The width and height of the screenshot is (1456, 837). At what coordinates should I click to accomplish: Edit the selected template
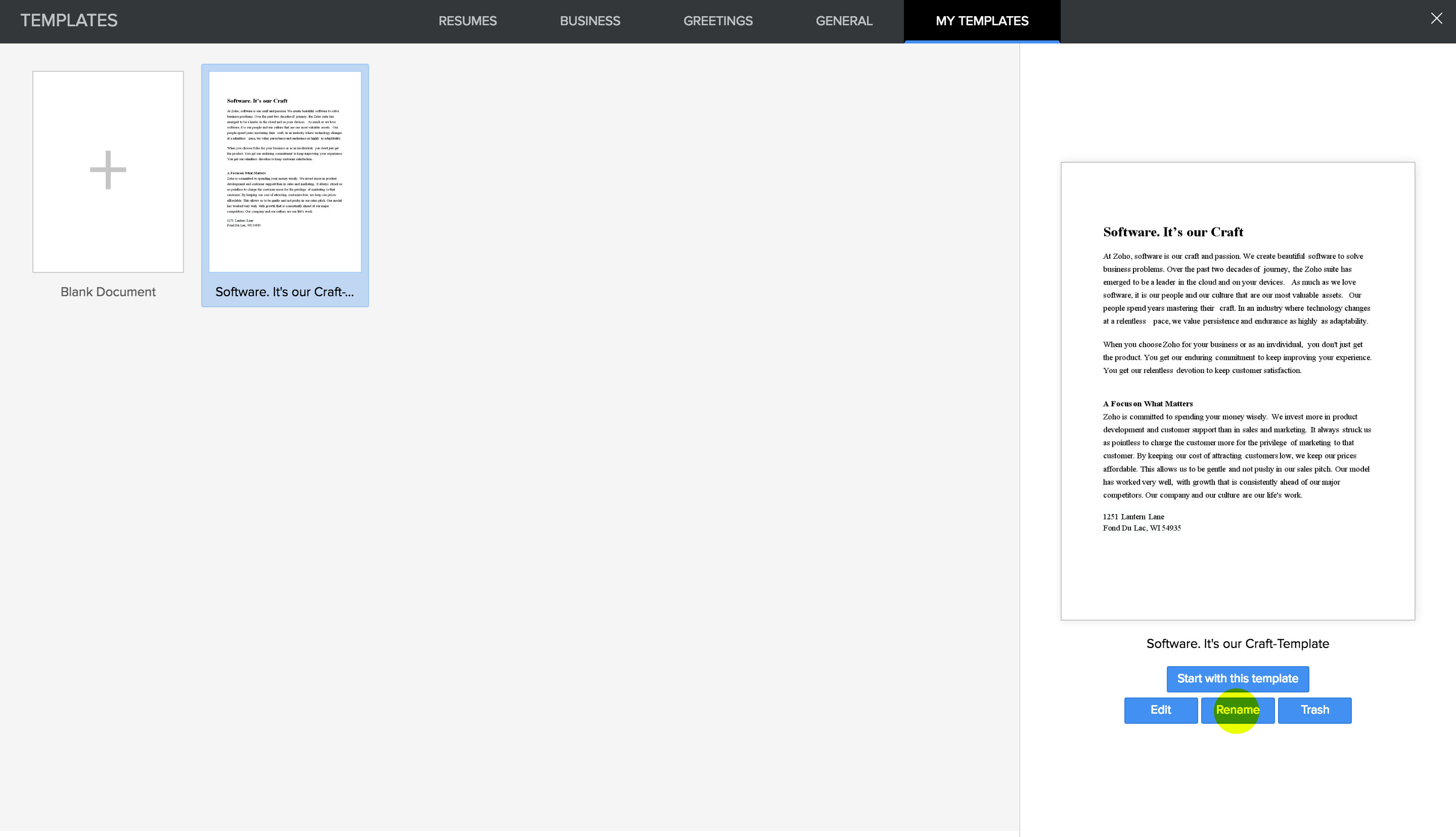click(1161, 710)
